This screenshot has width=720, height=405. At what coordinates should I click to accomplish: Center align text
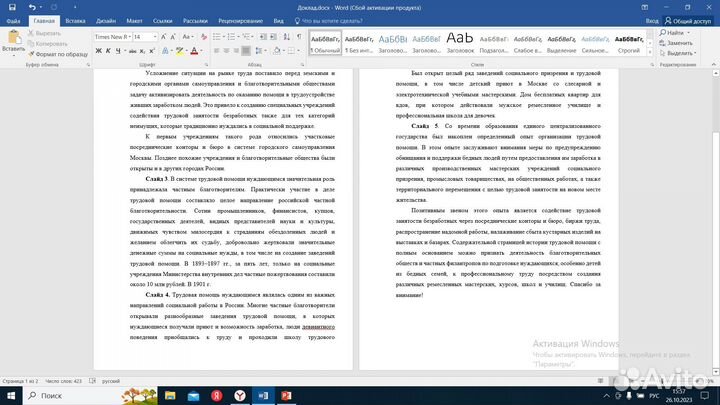click(226, 51)
